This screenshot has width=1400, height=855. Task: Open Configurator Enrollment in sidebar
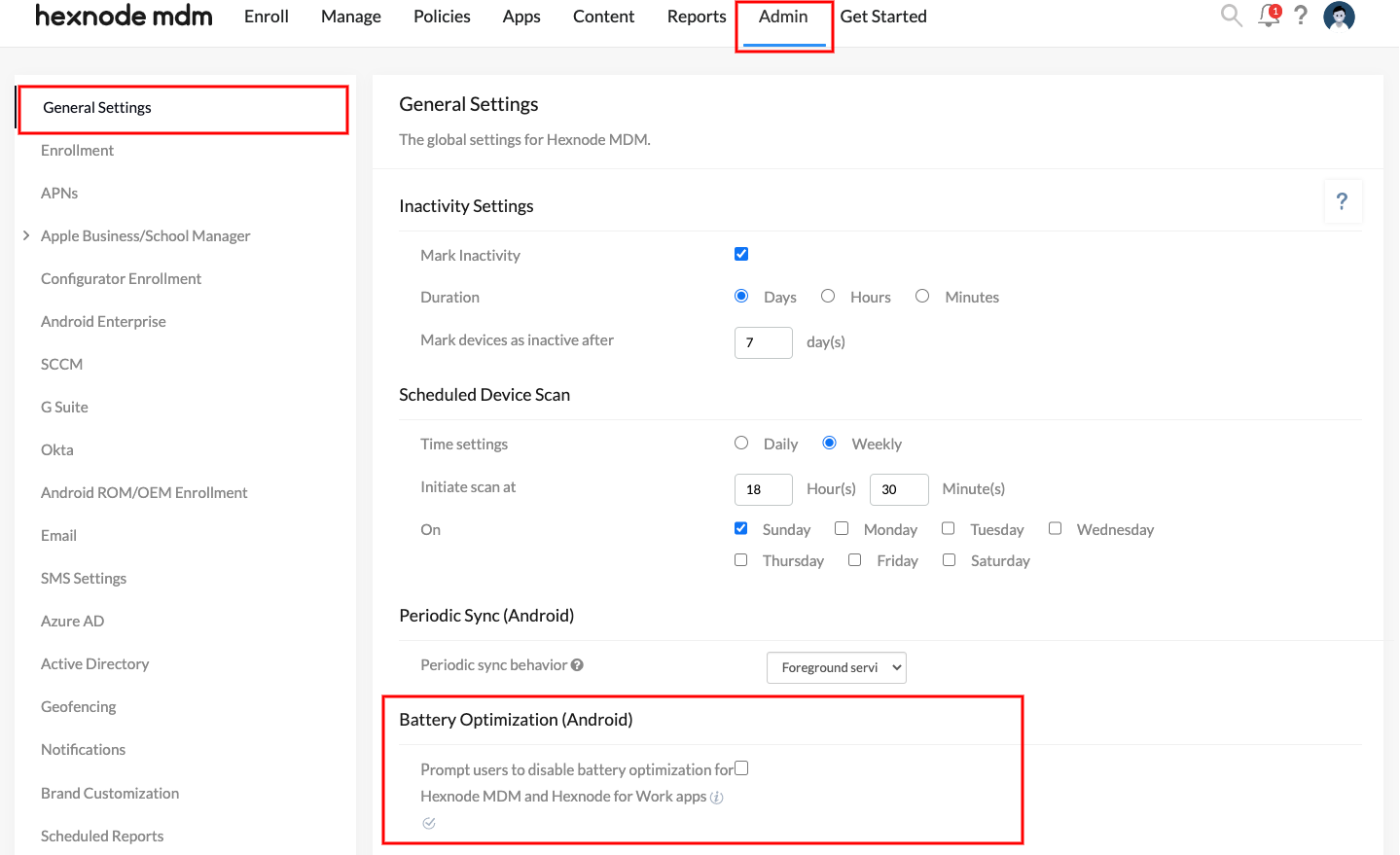pyautogui.click(x=121, y=279)
